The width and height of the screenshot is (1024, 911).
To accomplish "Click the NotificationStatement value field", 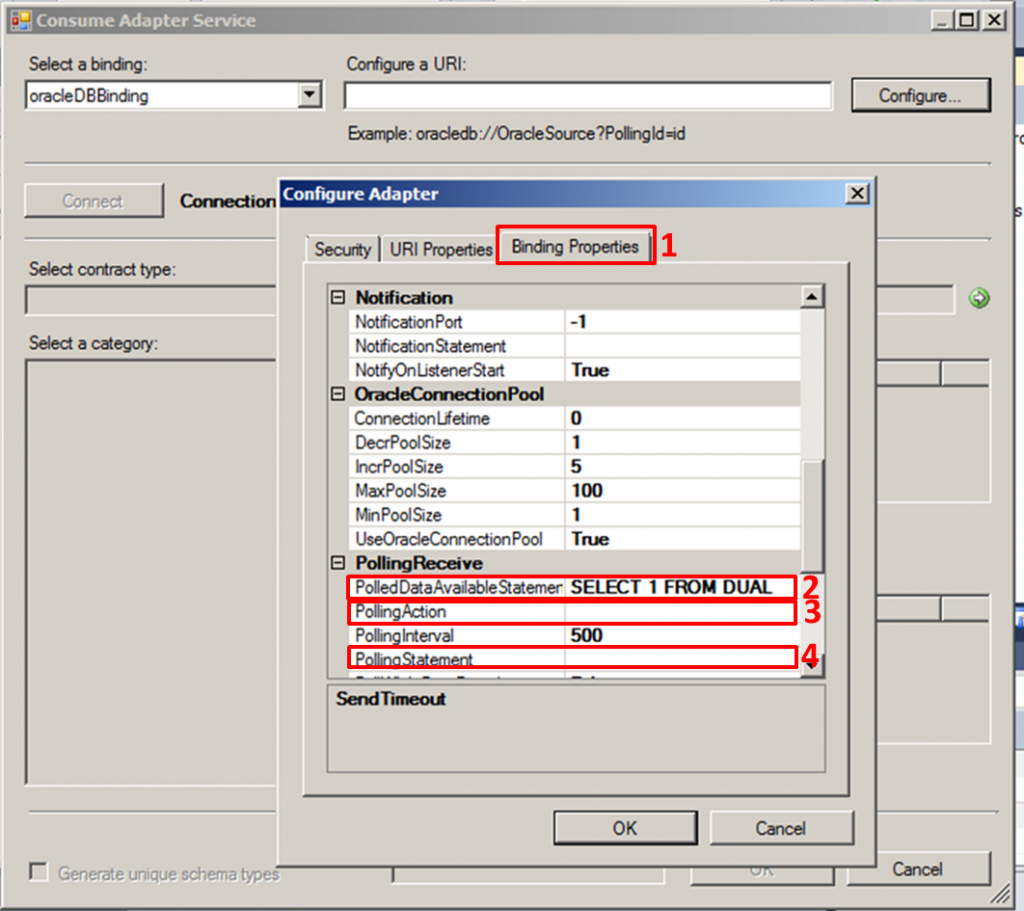I will (682, 346).
